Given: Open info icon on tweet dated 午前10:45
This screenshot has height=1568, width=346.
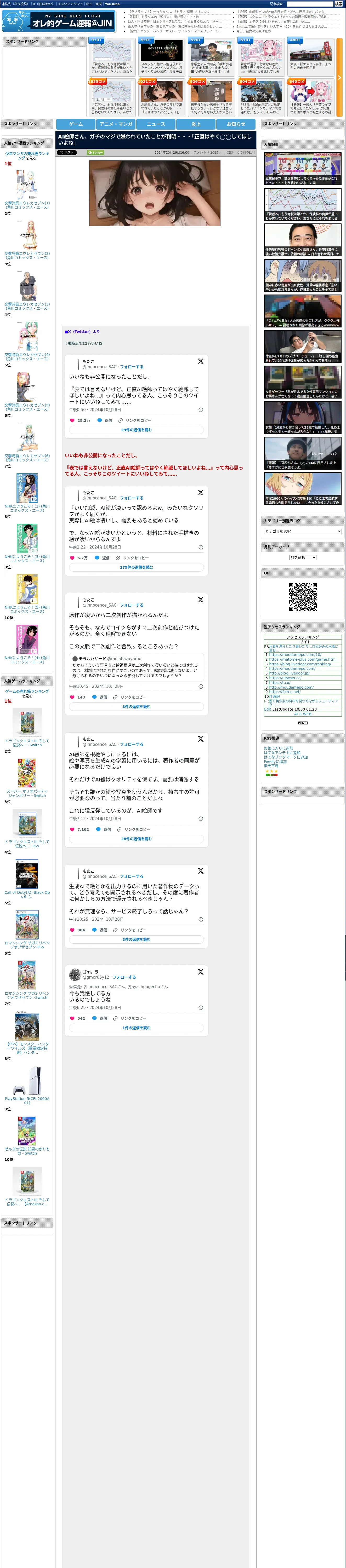Looking at the screenshot, I should tap(201, 686).
